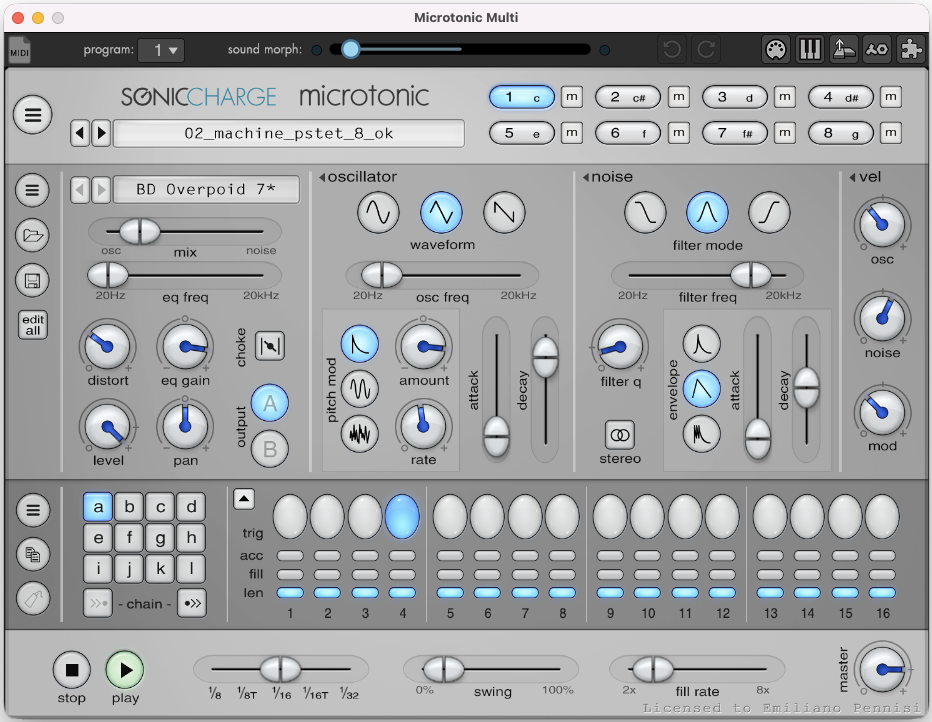The width and height of the screenshot is (932, 722).
Task: Select the high-pass noise filter mode
Action: tap(769, 212)
